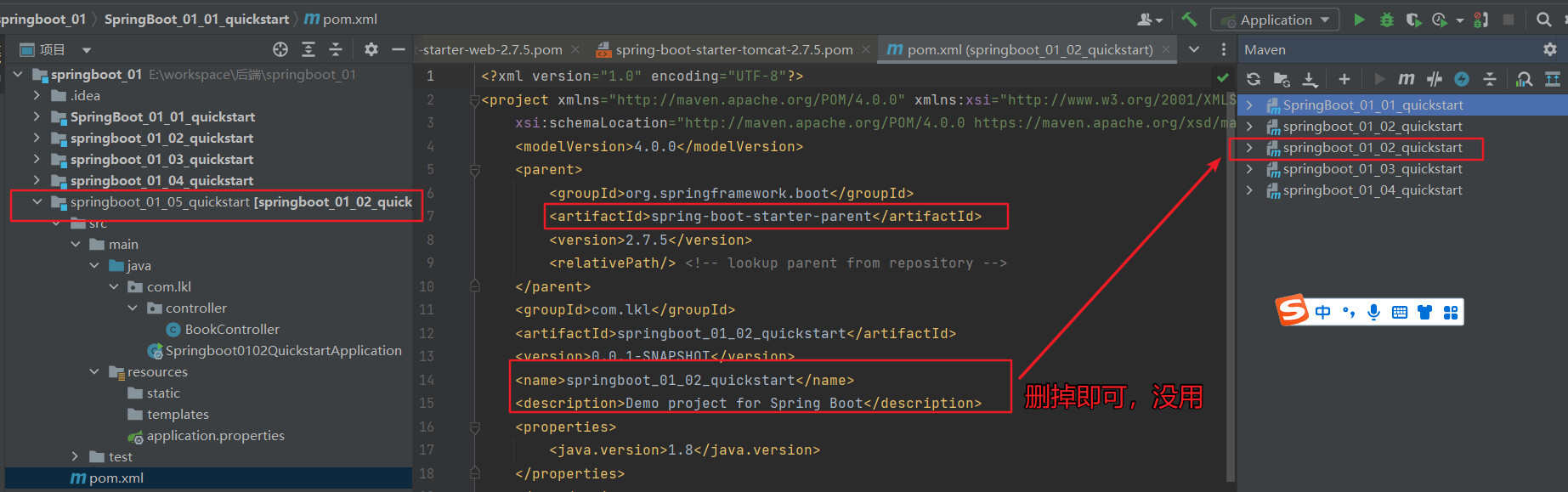Open the user account dropdown
Screen dimensions: 1568x492
(x=1150, y=19)
